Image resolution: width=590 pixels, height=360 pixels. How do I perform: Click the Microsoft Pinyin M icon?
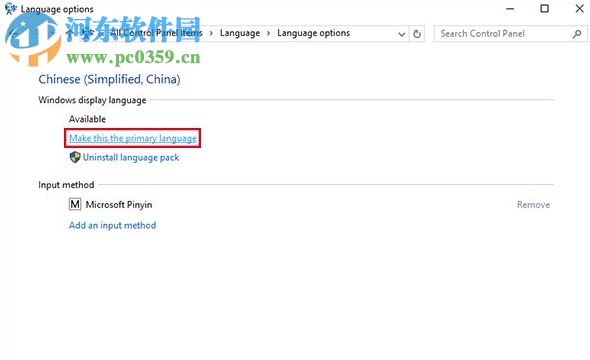pyautogui.click(x=75, y=204)
